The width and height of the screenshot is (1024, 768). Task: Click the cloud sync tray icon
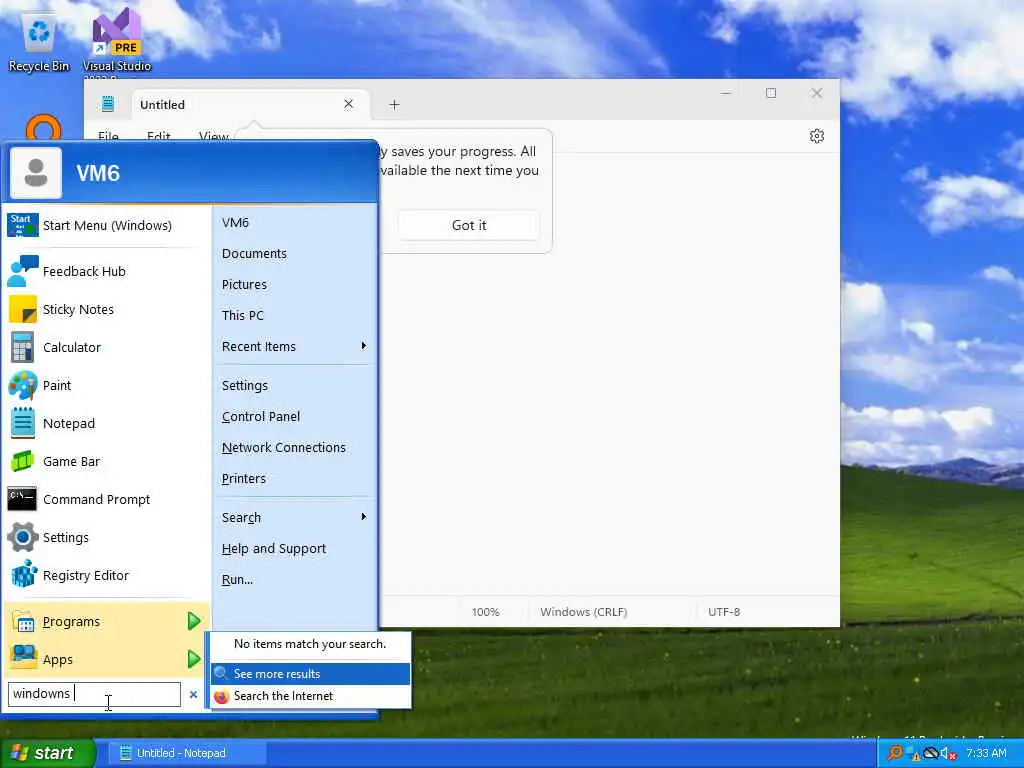point(931,753)
